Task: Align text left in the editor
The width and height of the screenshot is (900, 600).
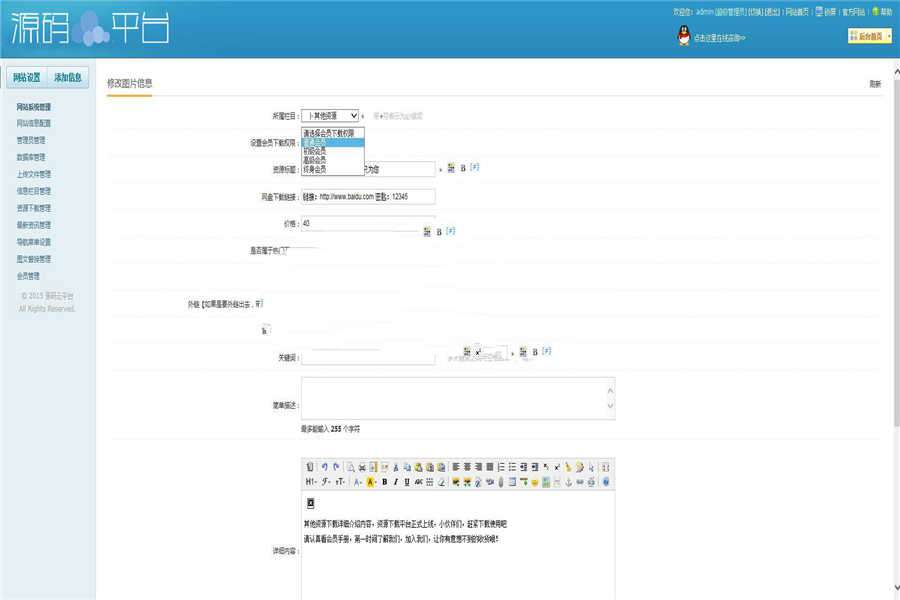Action: click(456, 467)
